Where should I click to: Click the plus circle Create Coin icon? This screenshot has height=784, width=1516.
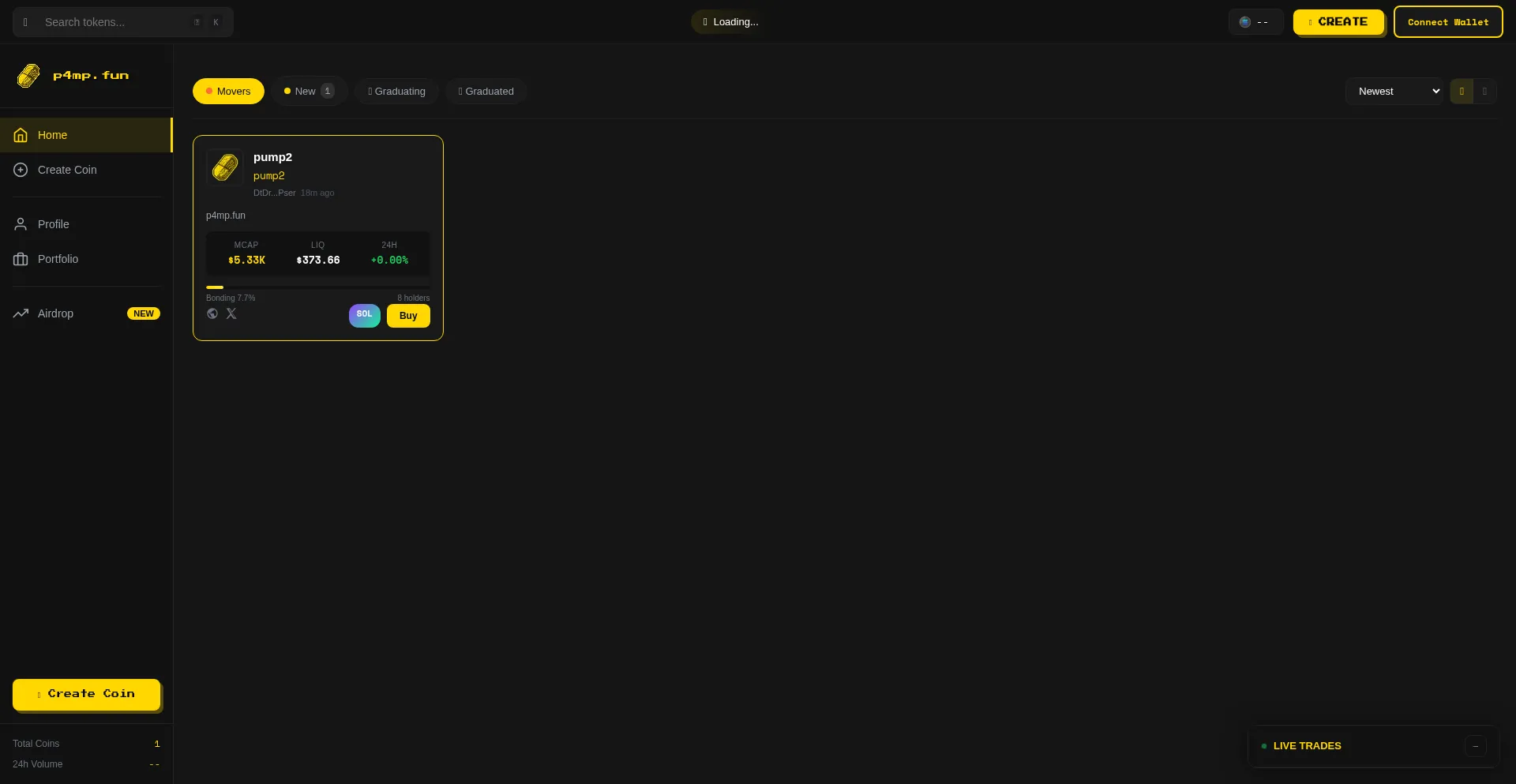point(21,170)
